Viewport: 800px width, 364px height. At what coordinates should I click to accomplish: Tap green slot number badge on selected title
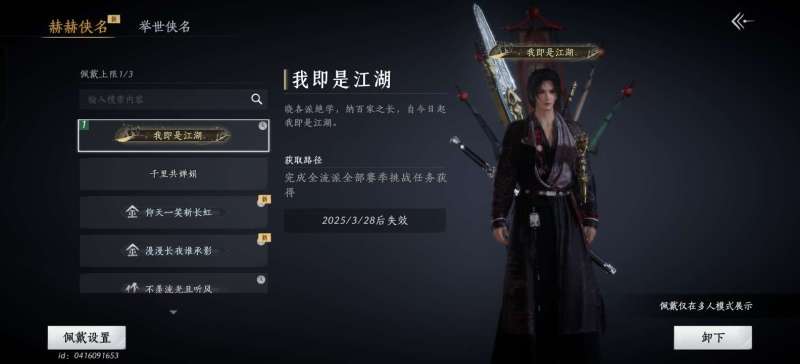click(x=83, y=125)
